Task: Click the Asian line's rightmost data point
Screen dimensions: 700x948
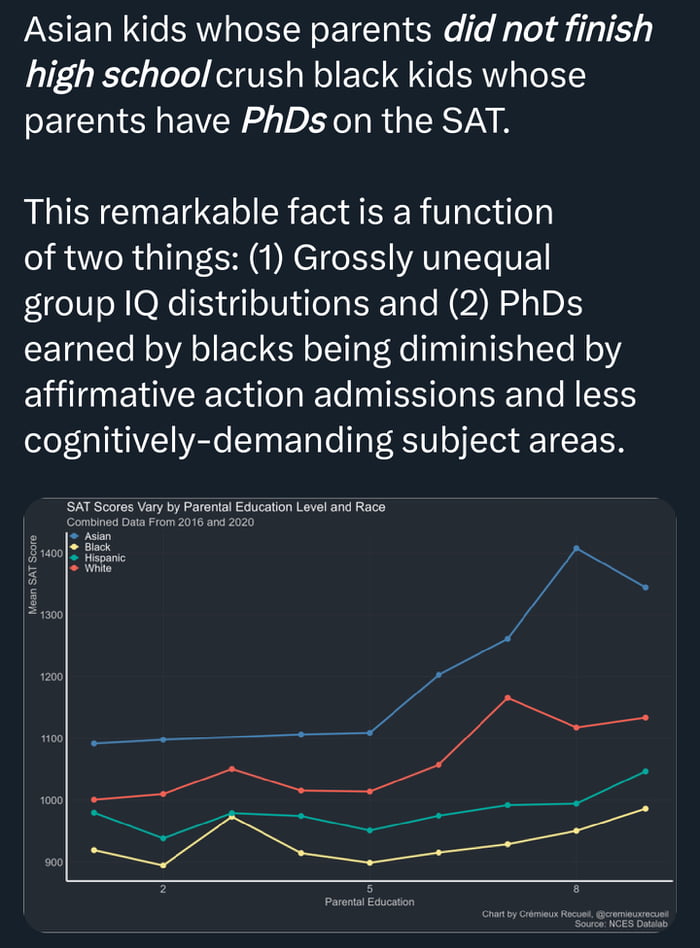Action: [645, 587]
